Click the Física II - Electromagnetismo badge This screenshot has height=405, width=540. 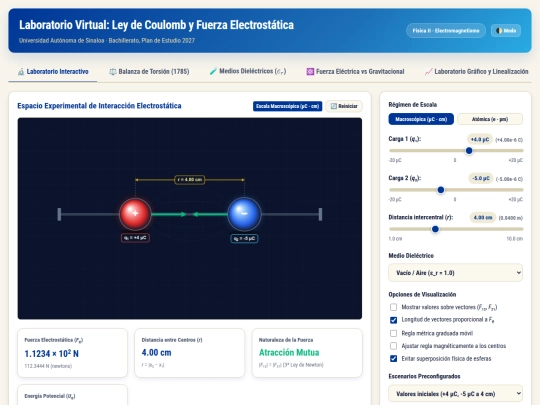(446, 31)
